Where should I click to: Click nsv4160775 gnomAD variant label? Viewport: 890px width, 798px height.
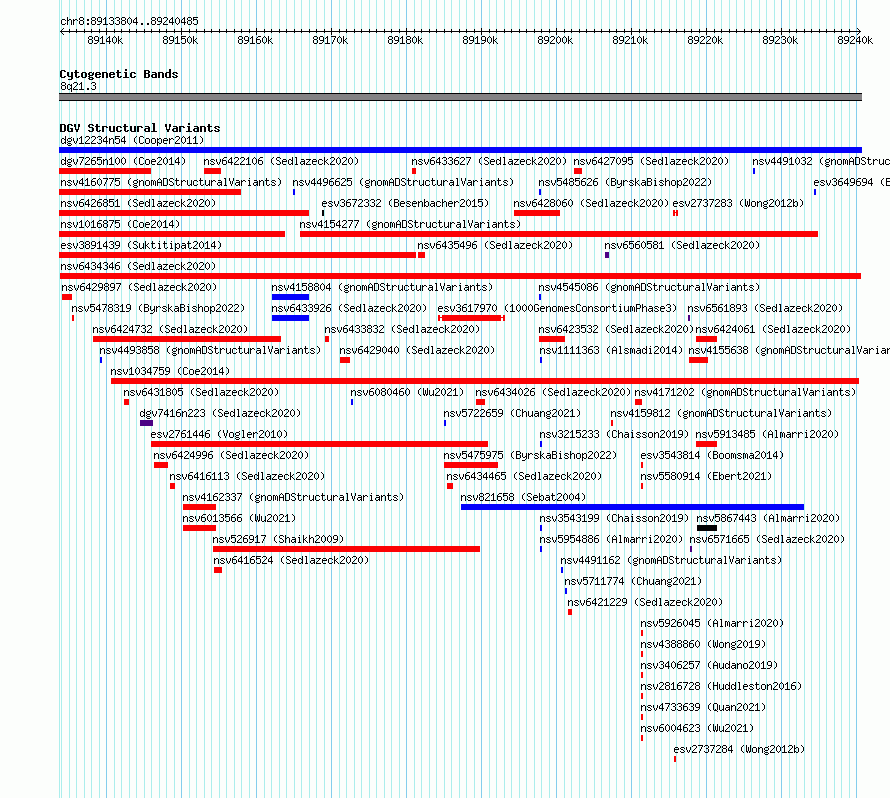(171, 182)
